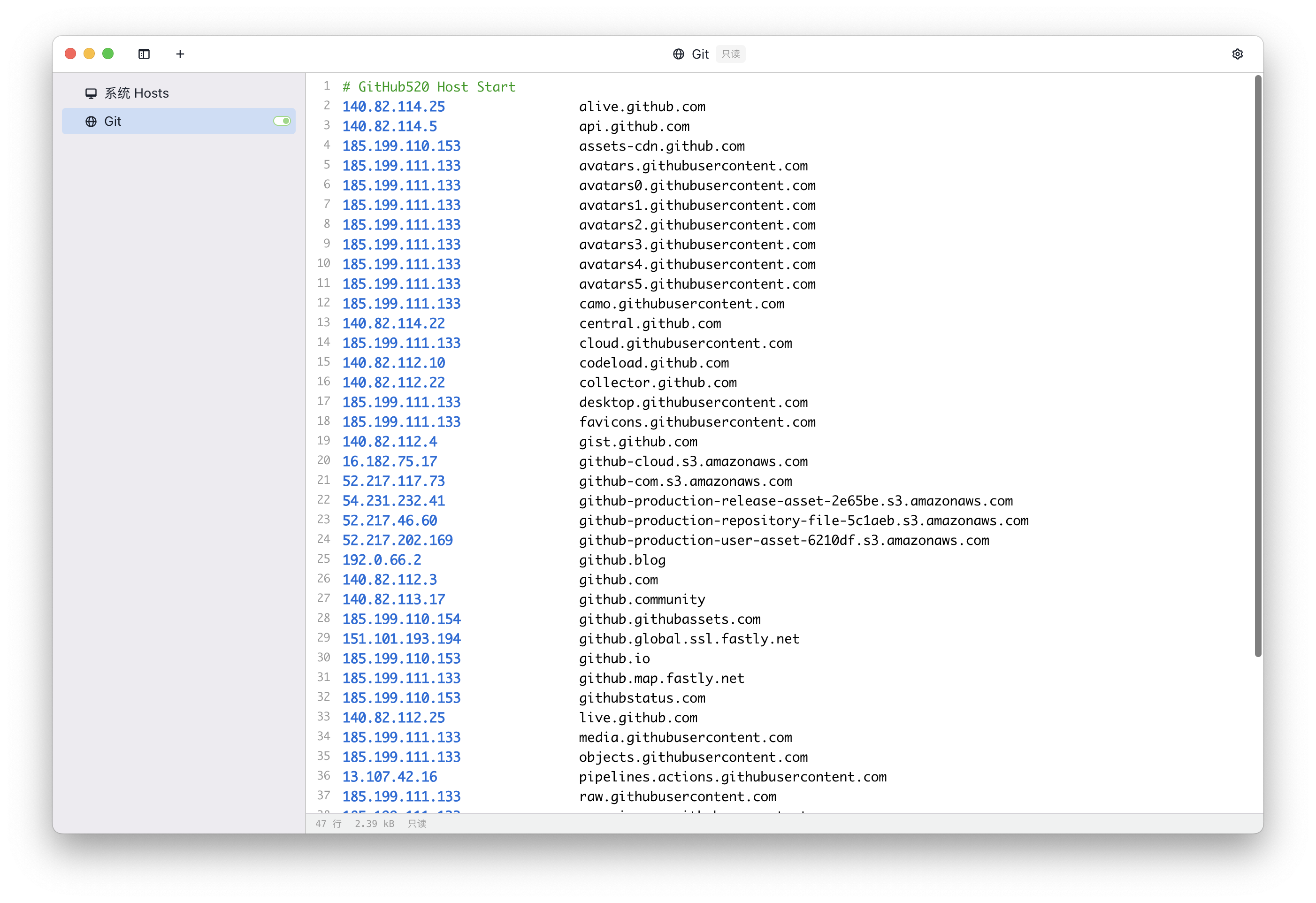Click the vertical scrollbar of the editor
The height and width of the screenshot is (903, 1316).
(1258, 366)
